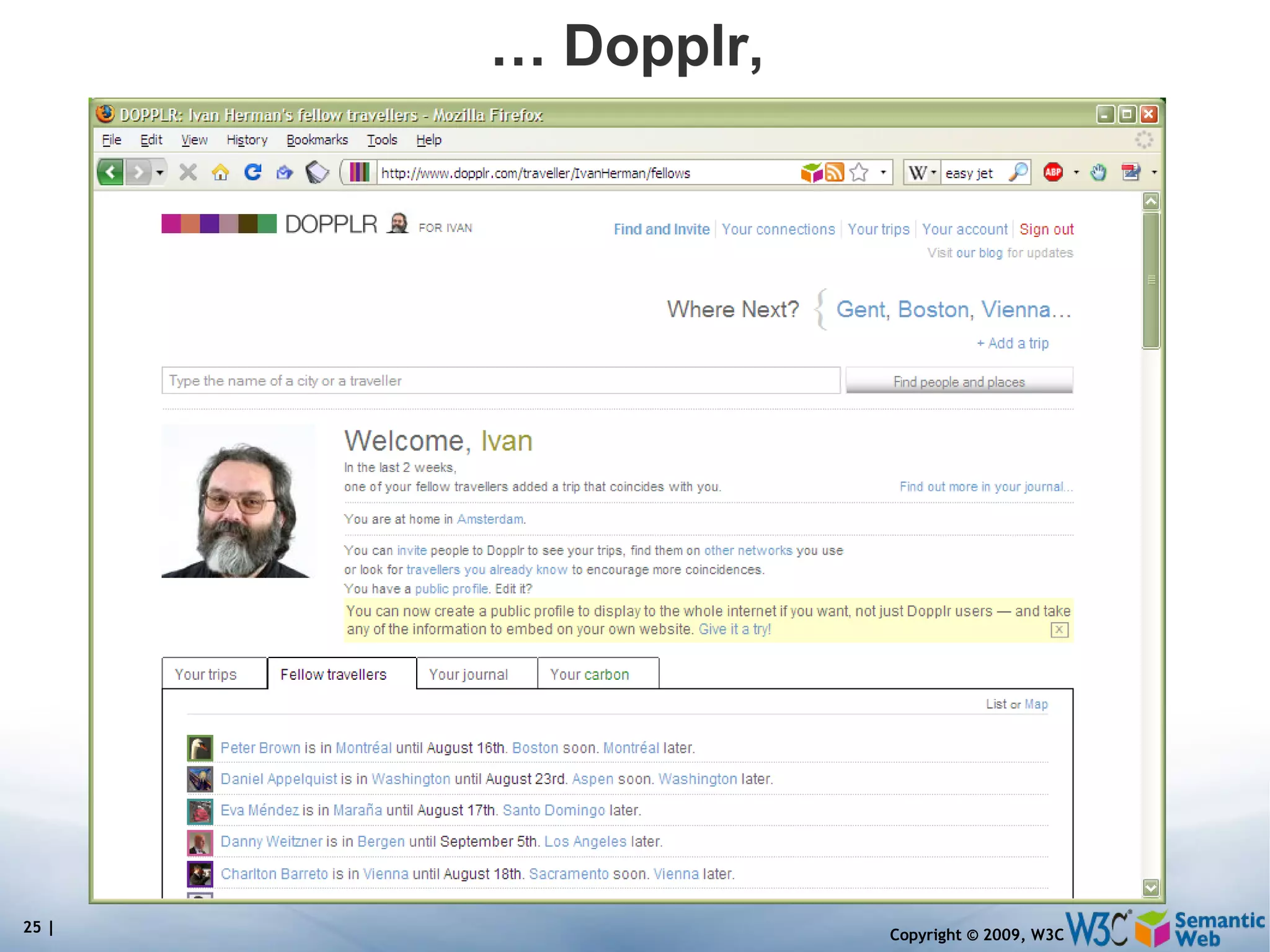
Task: Open the History menu
Action: click(247, 140)
